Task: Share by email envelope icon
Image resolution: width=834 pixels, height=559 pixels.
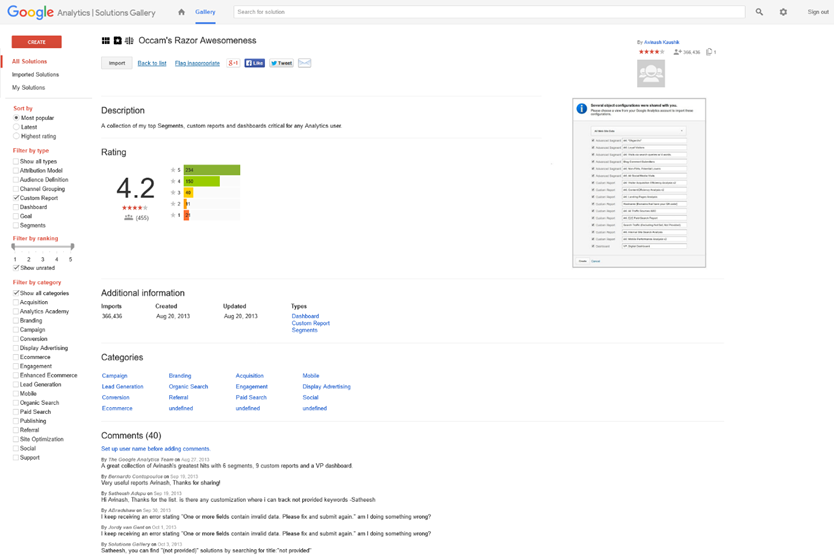Action: click(304, 63)
